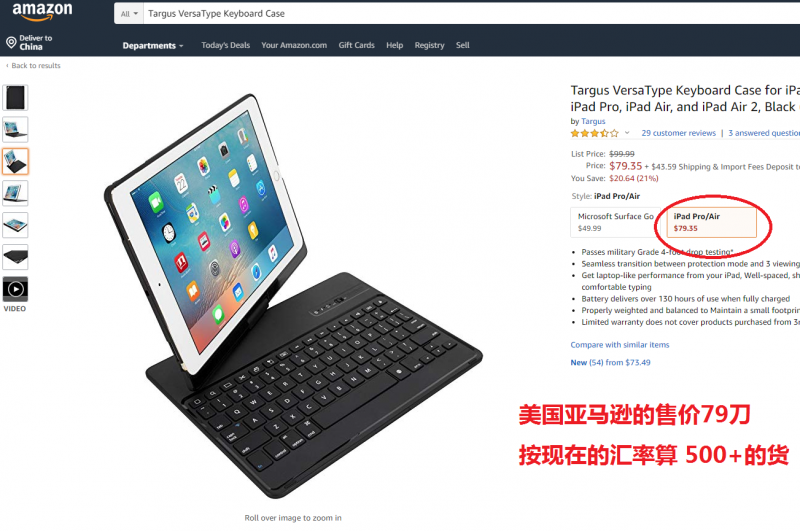Select the highlighted third product thumbnail

15,161
